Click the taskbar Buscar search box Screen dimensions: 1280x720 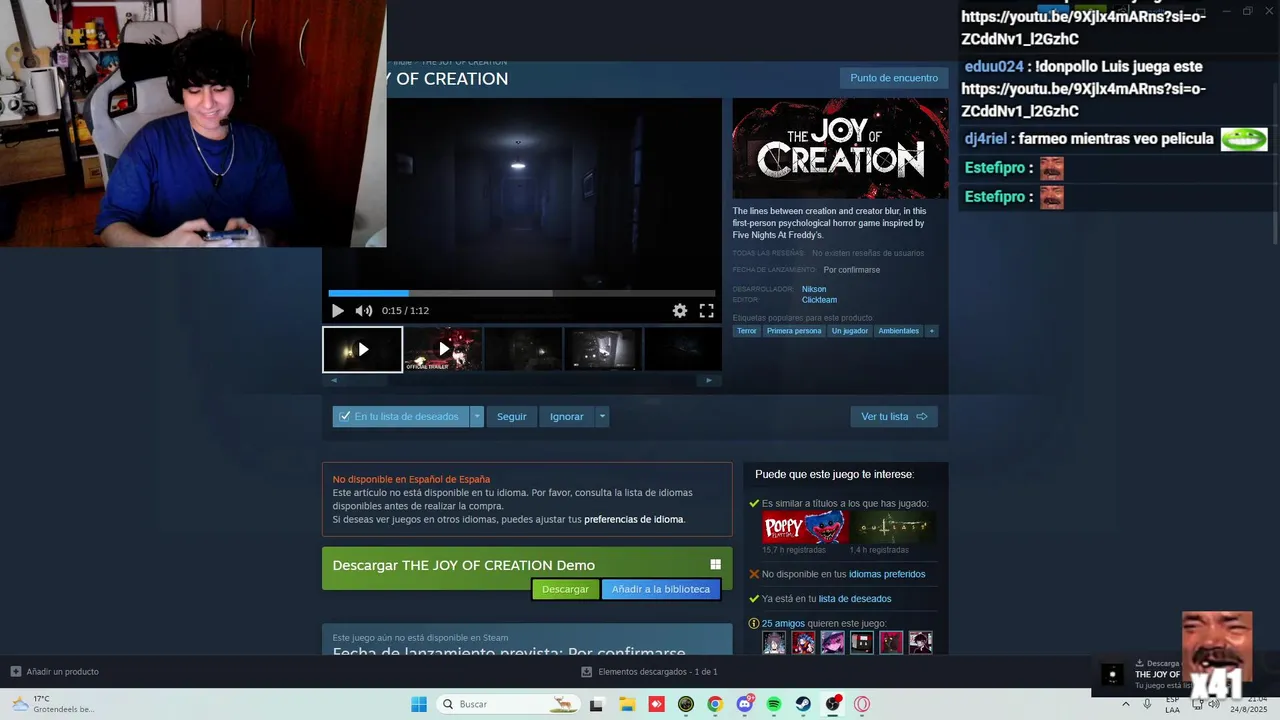[510, 704]
